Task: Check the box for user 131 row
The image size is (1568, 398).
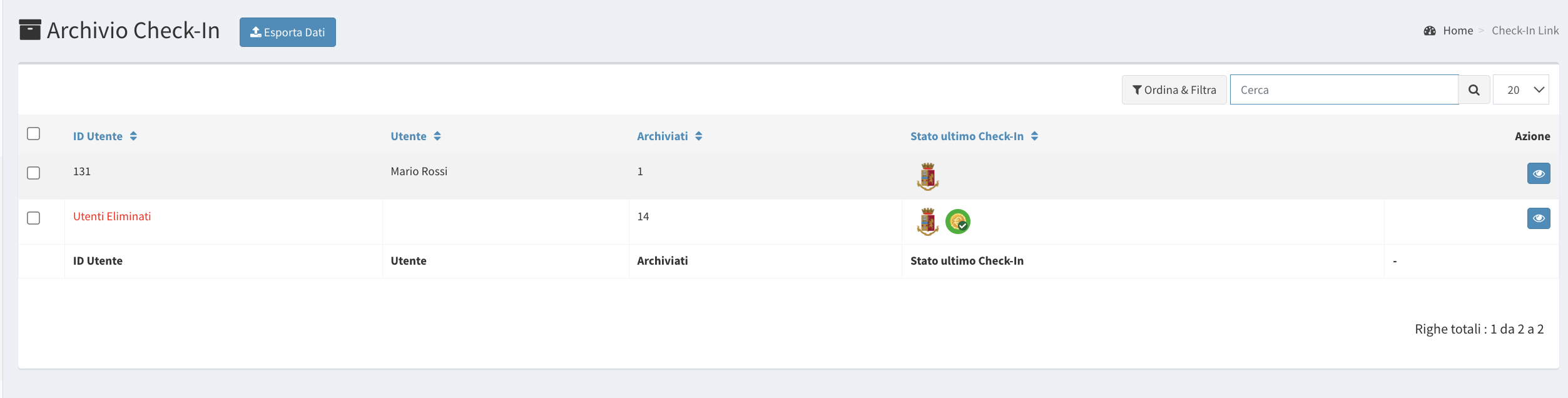Action: tap(34, 173)
